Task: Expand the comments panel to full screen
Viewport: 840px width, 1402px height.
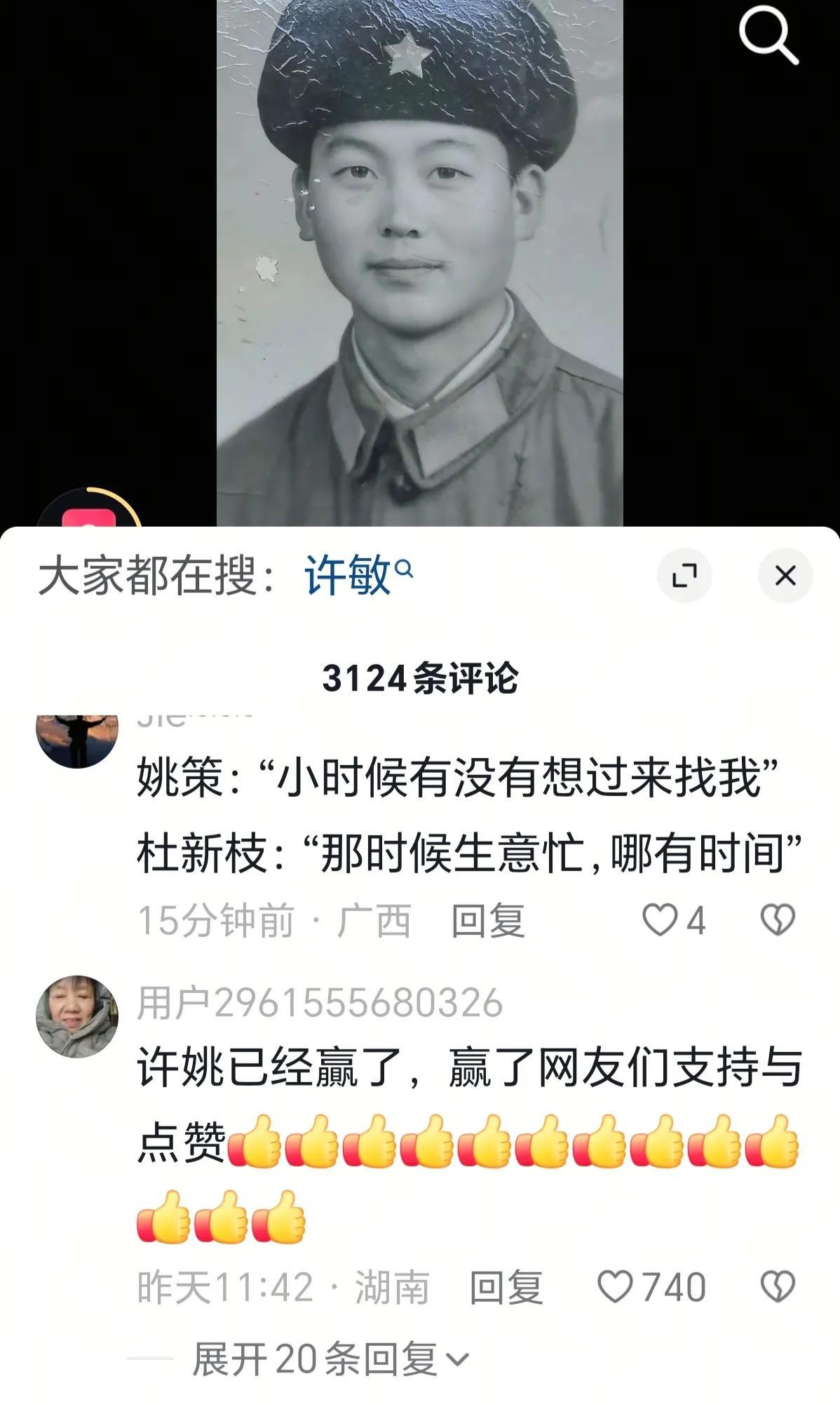Action: 684,576
